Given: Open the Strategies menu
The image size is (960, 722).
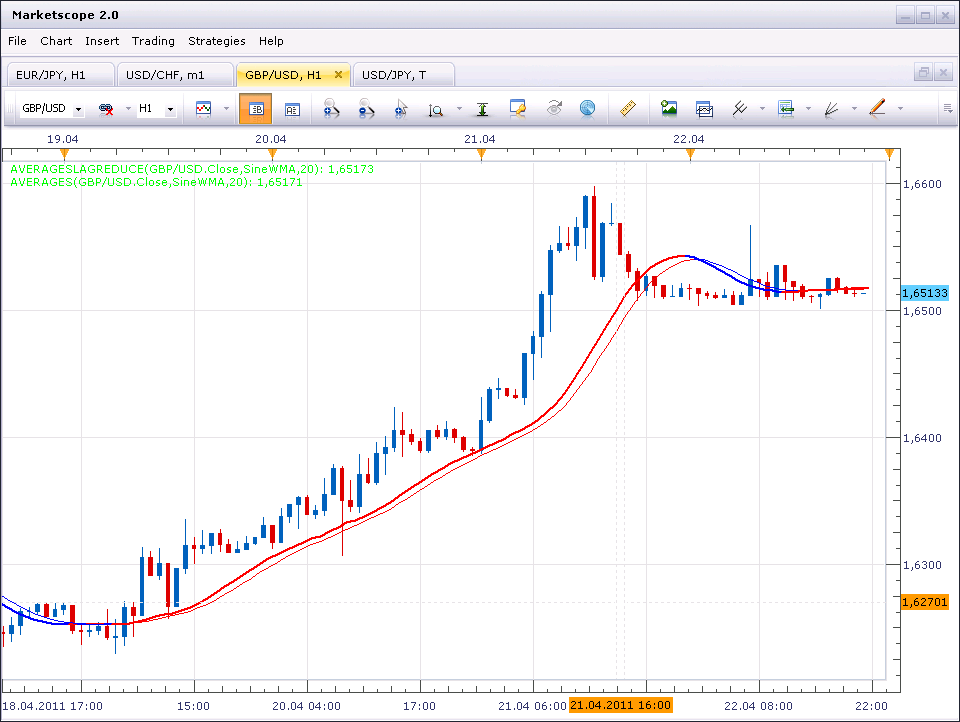Looking at the screenshot, I should [x=217, y=41].
